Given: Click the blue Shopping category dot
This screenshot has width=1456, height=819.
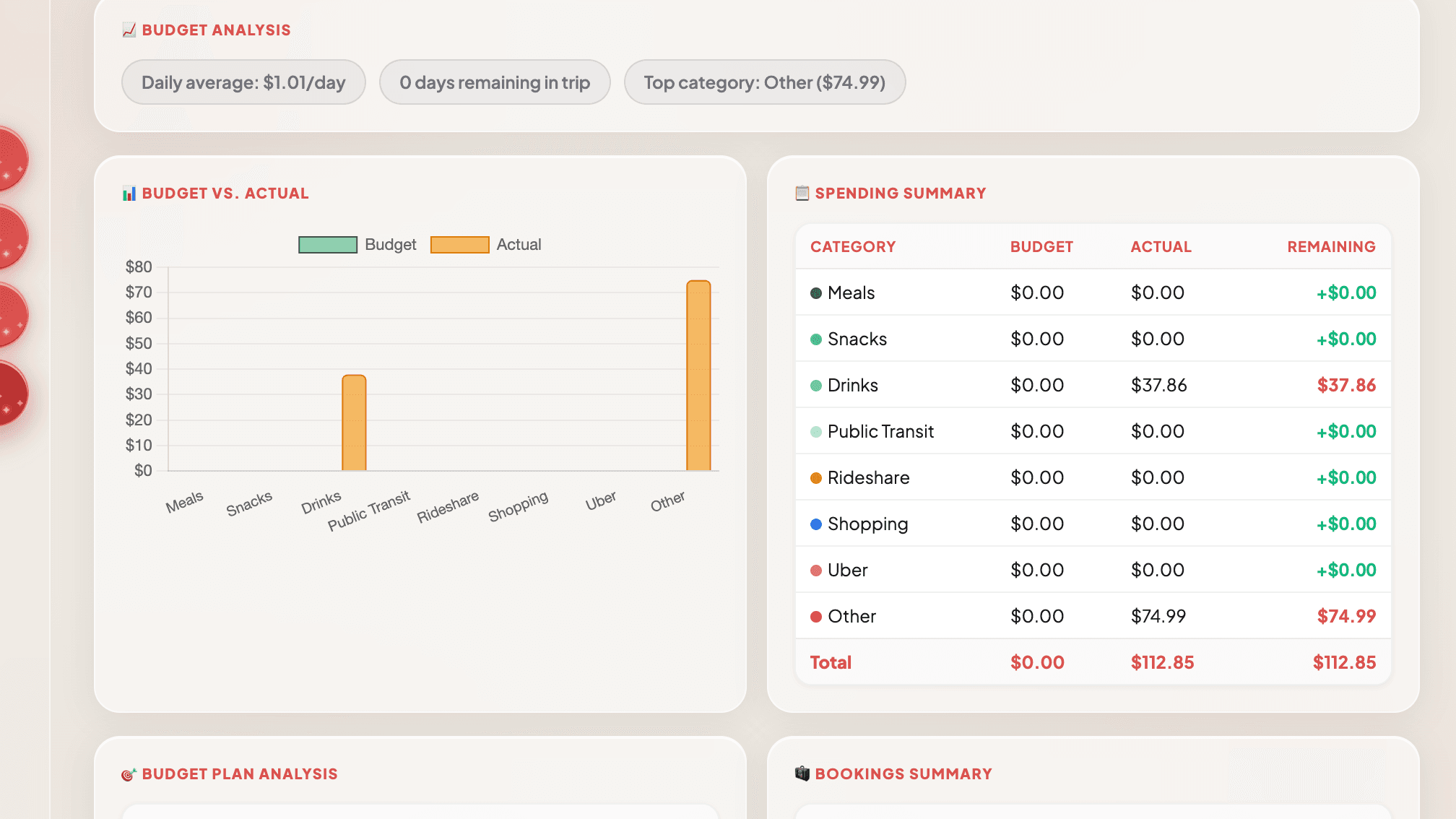Looking at the screenshot, I should tap(816, 524).
